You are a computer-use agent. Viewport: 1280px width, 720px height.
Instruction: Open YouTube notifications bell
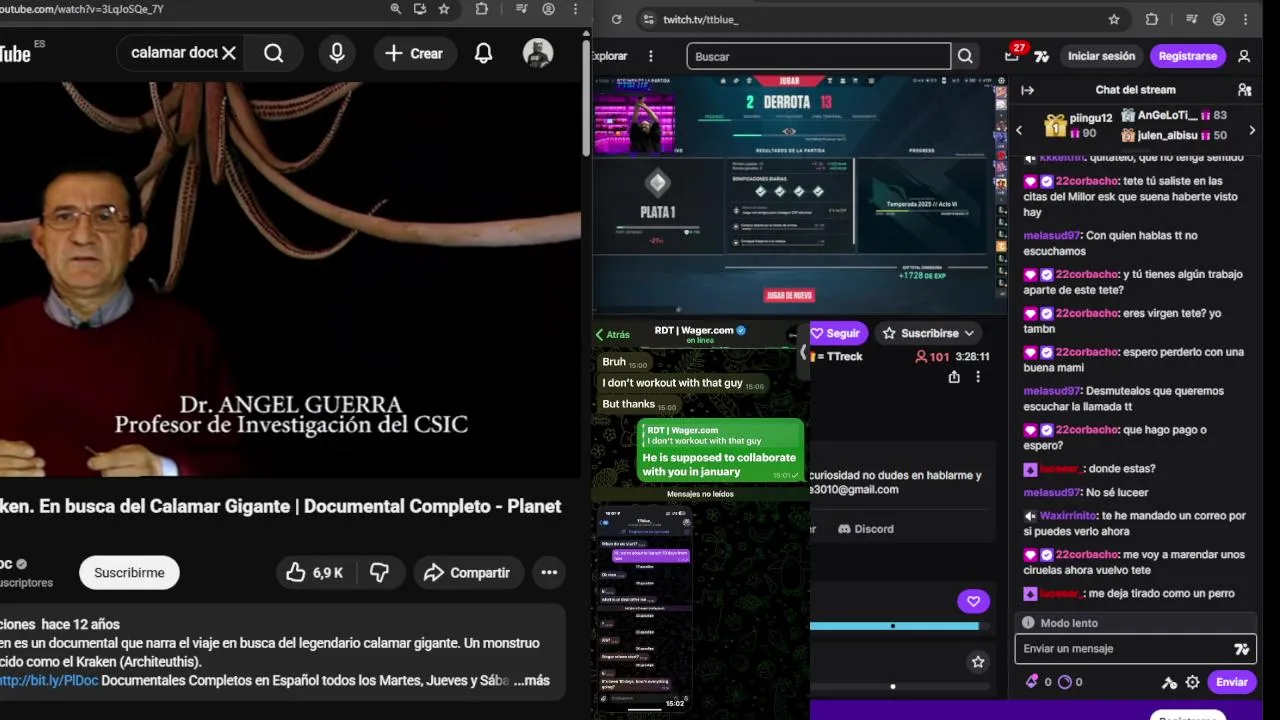pyautogui.click(x=483, y=53)
